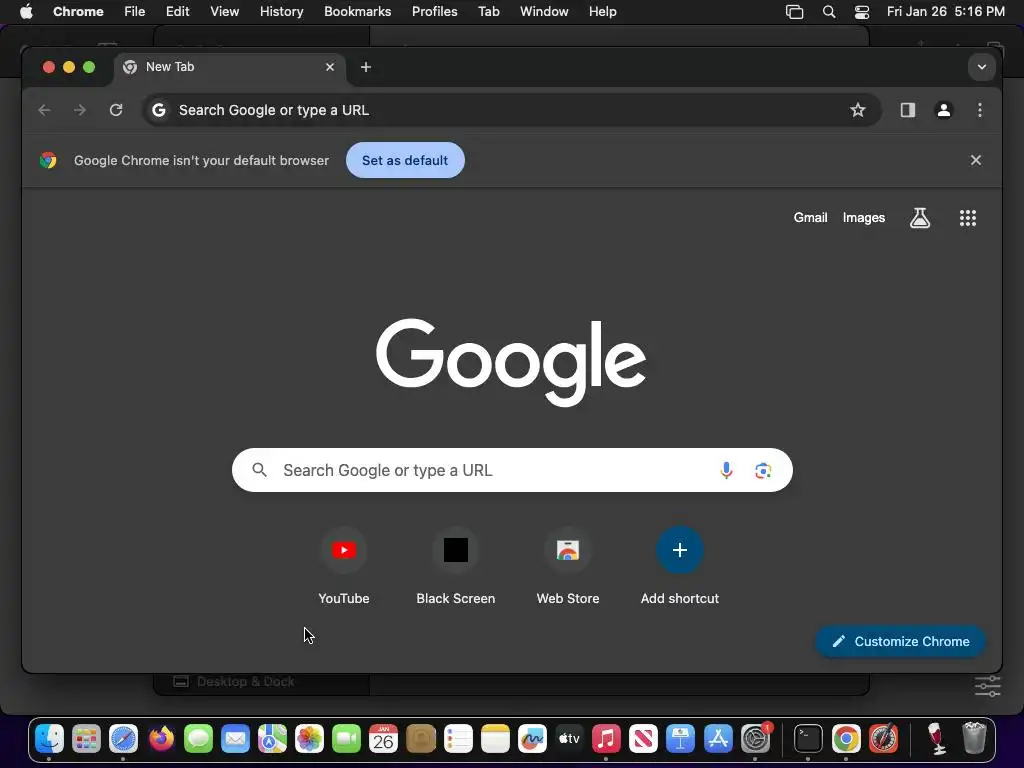This screenshot has width=1024, height=768.
Task: Open the Google apps grid
Action: click(968, 217)
